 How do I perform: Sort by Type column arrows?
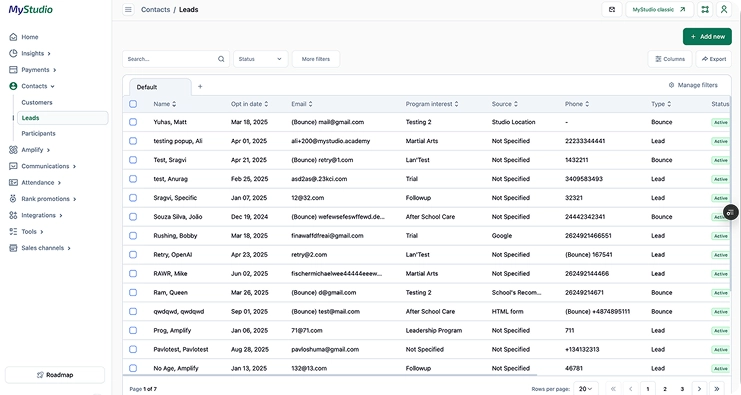[x=669, y=104]
